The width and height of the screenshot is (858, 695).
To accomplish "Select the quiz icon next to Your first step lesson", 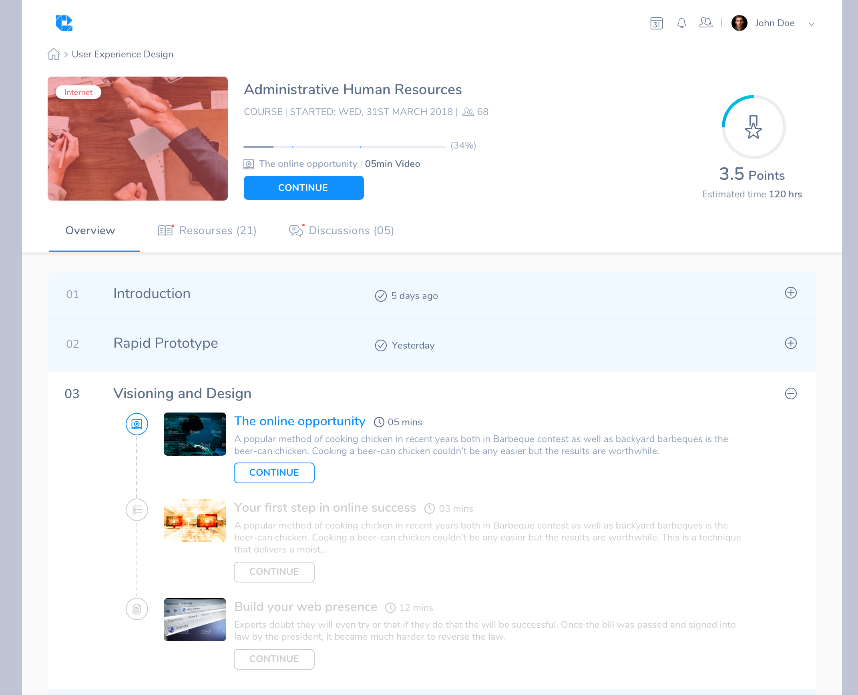I will pos(137,509).
